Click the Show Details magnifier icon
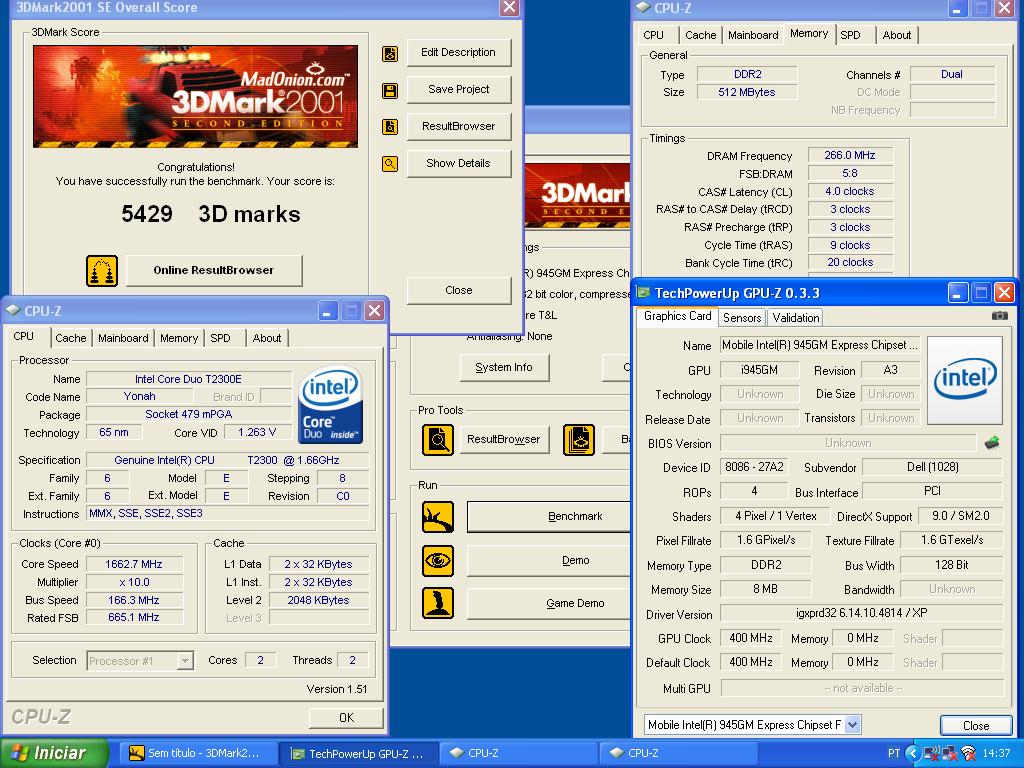The width and height of the screenshot is (1024, 768). [390, 164]
